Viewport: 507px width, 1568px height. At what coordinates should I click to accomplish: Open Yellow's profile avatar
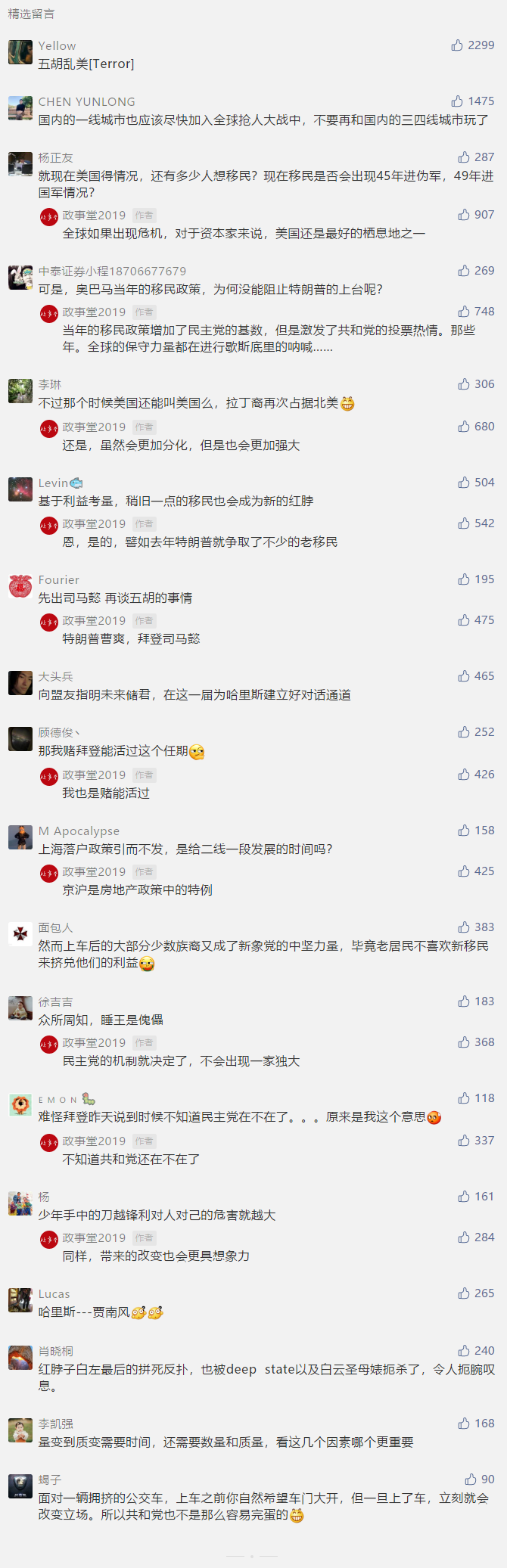(20, 52)
